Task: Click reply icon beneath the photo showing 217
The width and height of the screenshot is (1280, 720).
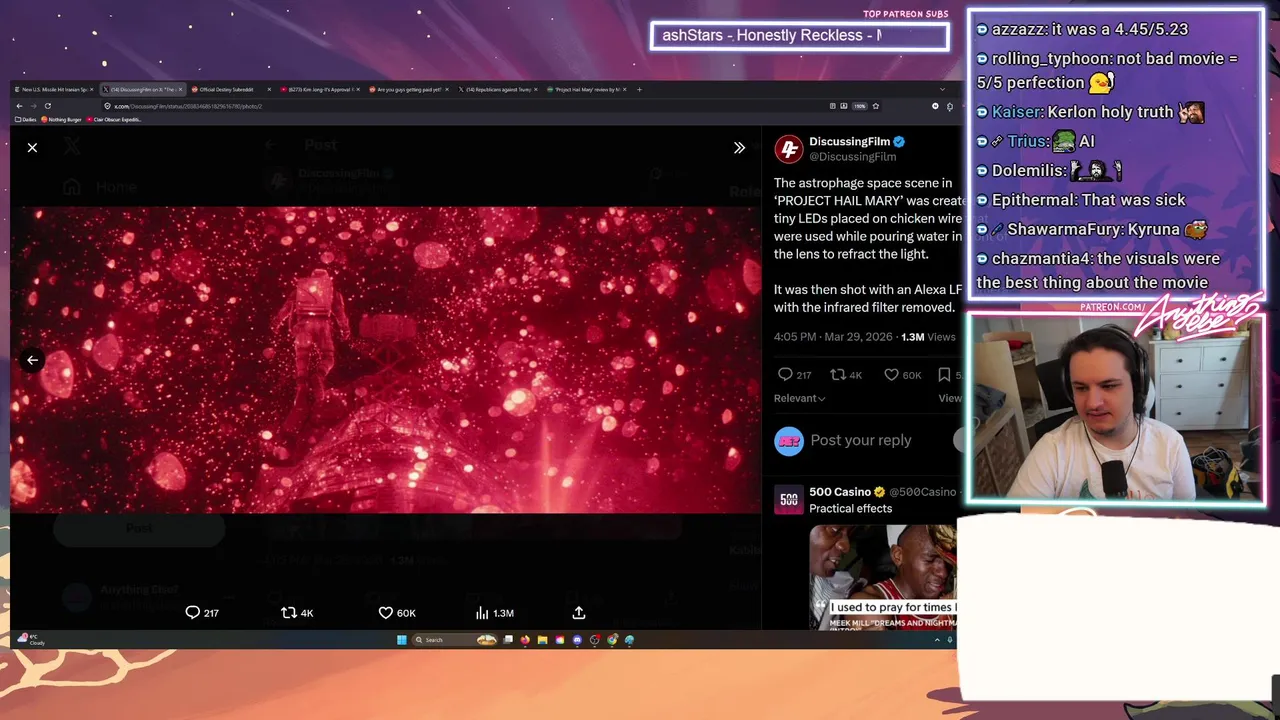Action: (x=193, y=613)
